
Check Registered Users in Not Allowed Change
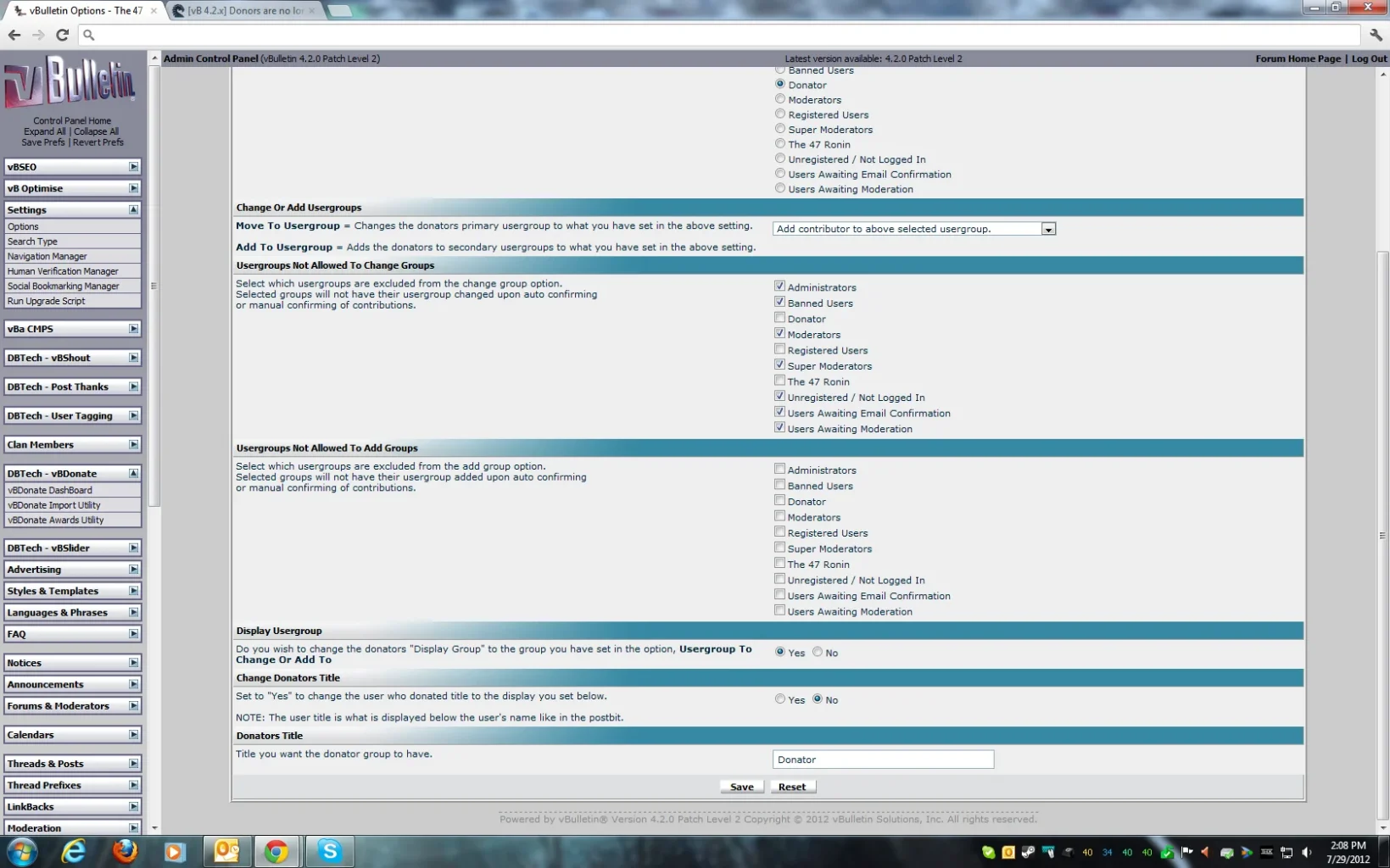coord(779,349)
